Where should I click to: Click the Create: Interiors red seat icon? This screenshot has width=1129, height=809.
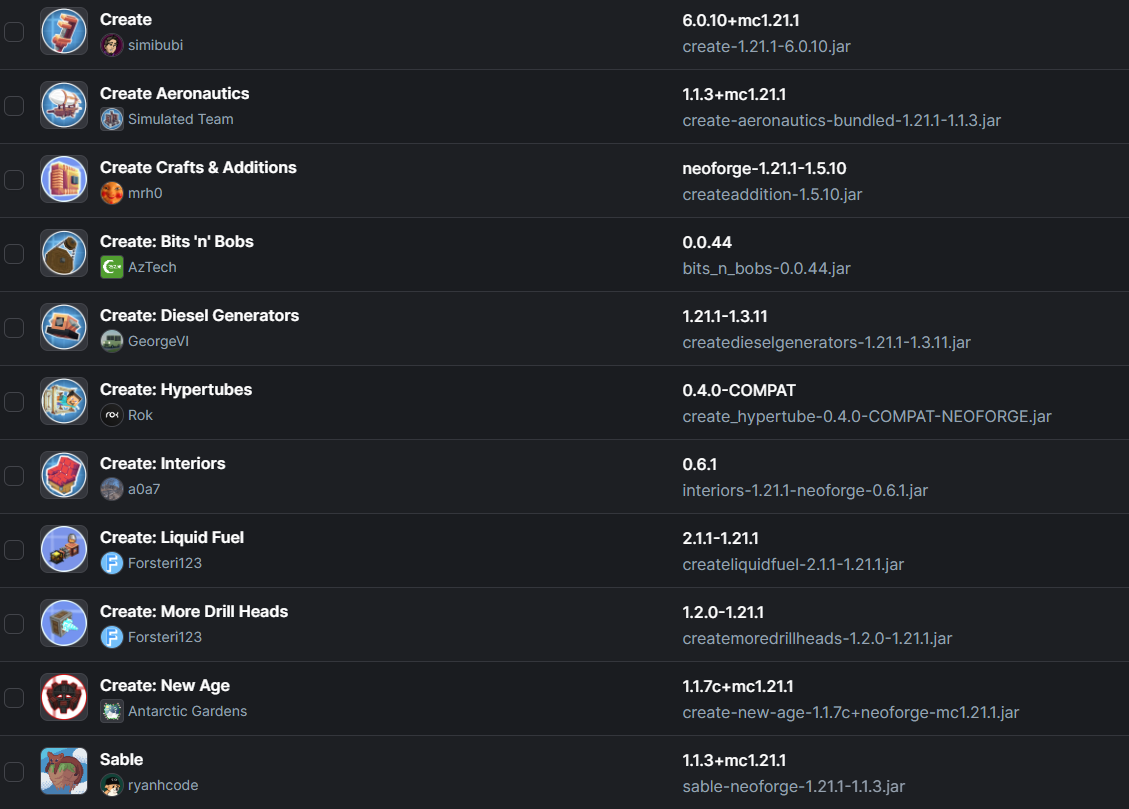click(63, 476)
